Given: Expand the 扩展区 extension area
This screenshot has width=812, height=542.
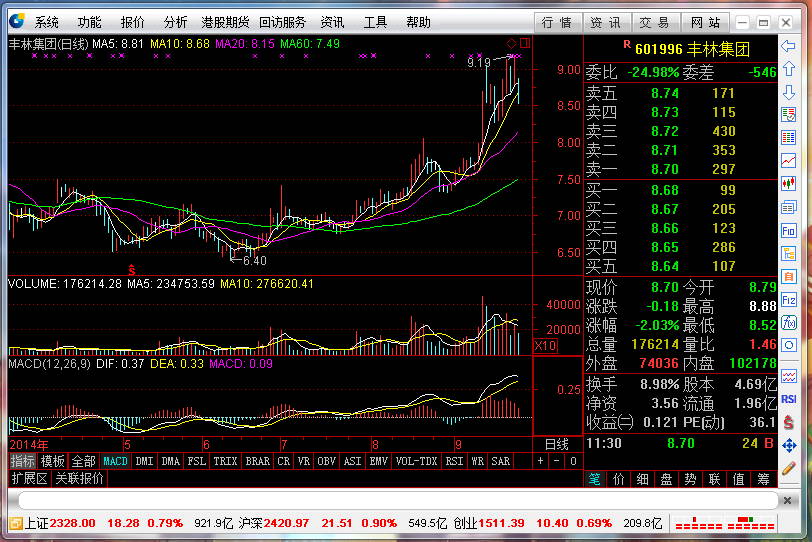Looking at the screenshot, I should point(29,479).
